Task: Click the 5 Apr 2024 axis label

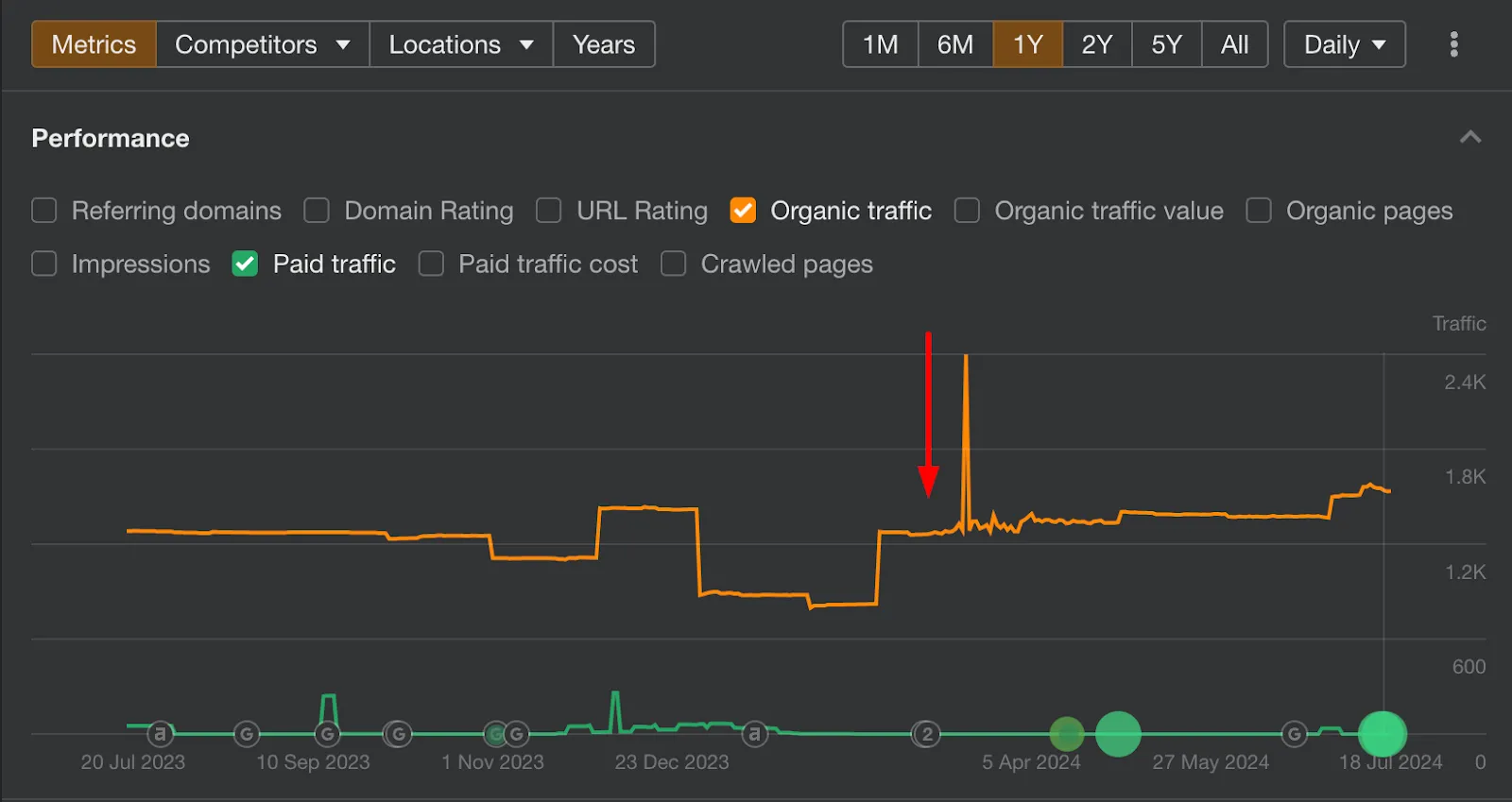Action: click(1031, 761)
